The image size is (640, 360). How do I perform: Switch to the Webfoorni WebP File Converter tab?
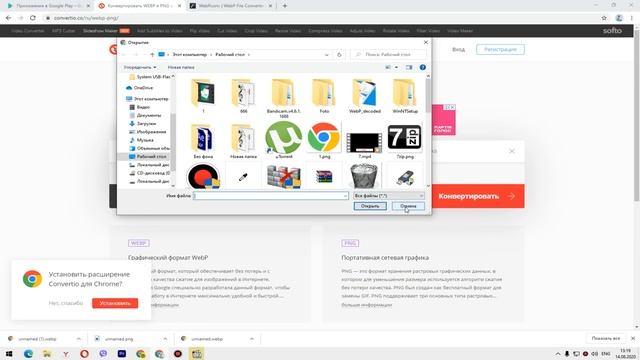pyautogui.click(x=231, y=6)
